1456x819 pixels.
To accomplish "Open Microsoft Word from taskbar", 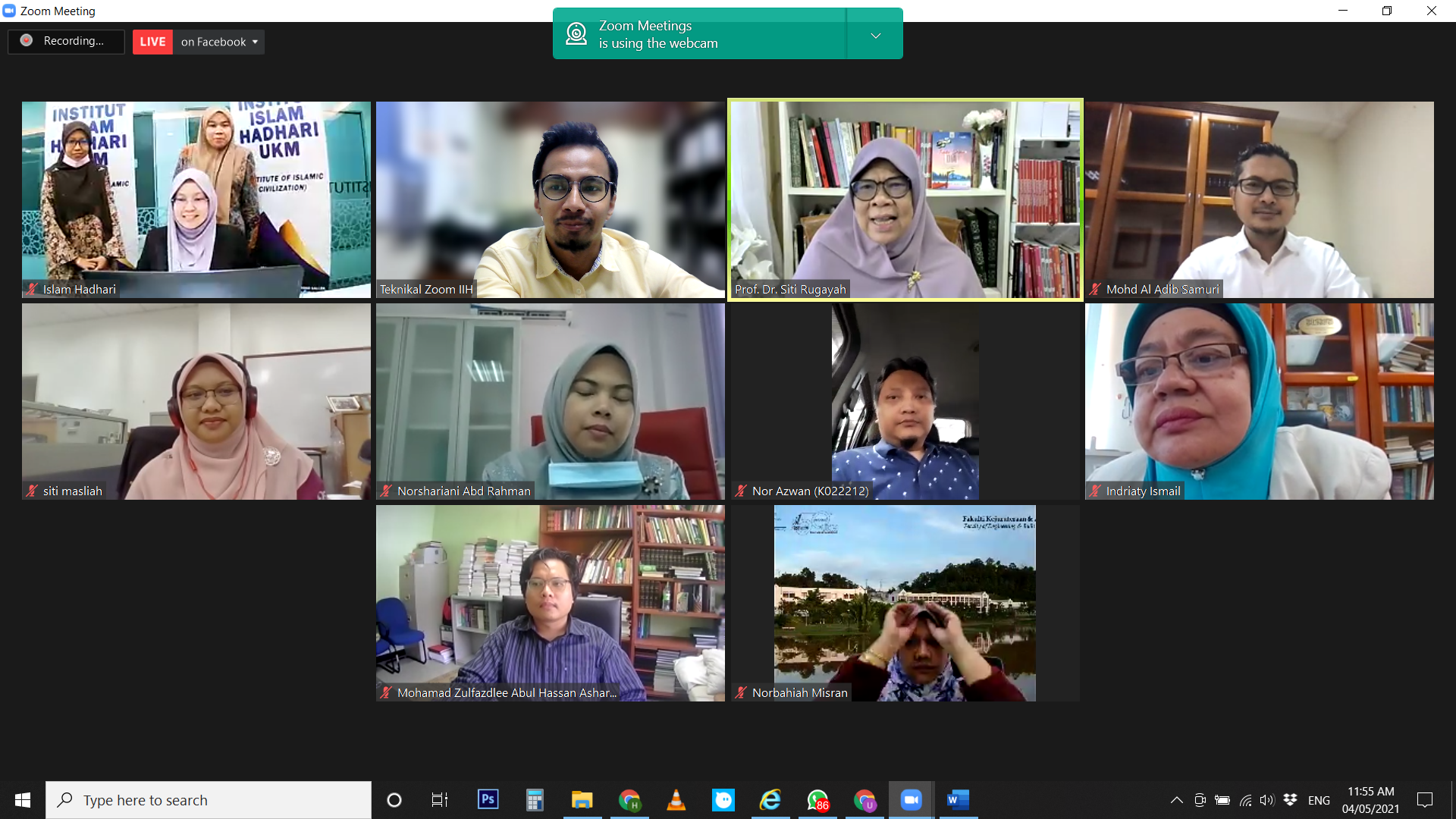I will coord(958,799).
